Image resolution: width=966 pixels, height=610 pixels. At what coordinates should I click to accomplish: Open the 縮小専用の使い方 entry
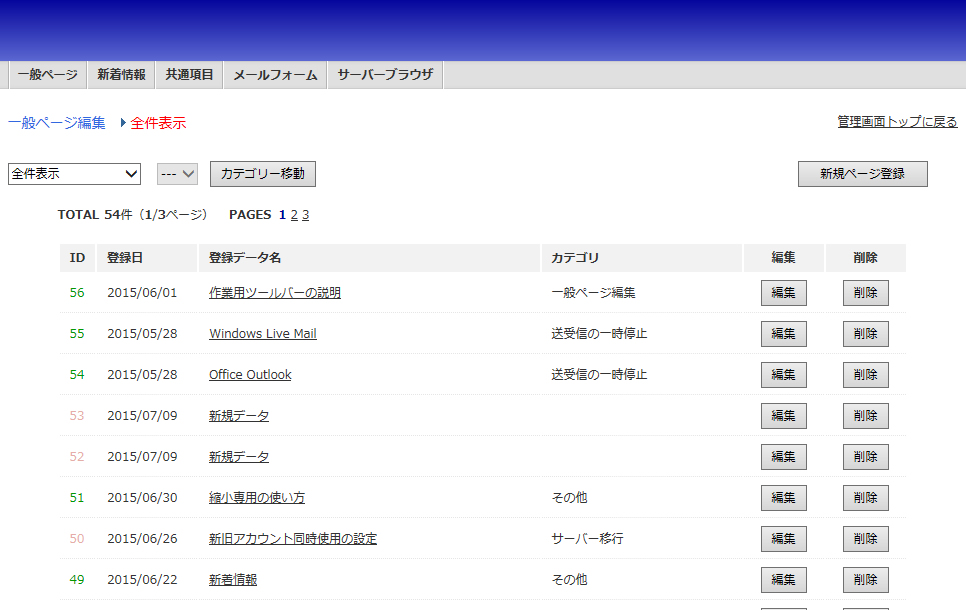pyautogui.click(x=256, y=498)
